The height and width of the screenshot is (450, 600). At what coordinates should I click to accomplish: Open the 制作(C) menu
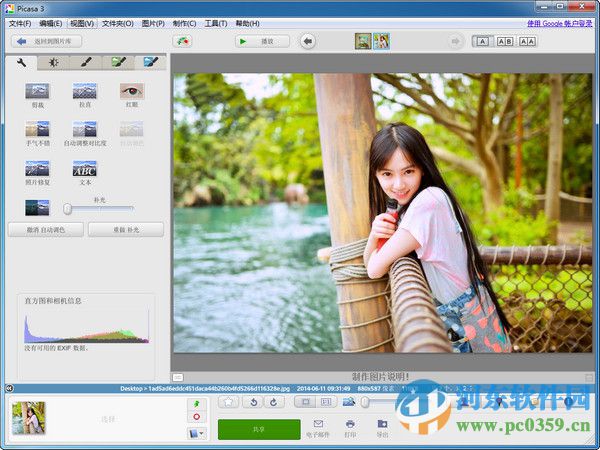click(x=184, y=24)
